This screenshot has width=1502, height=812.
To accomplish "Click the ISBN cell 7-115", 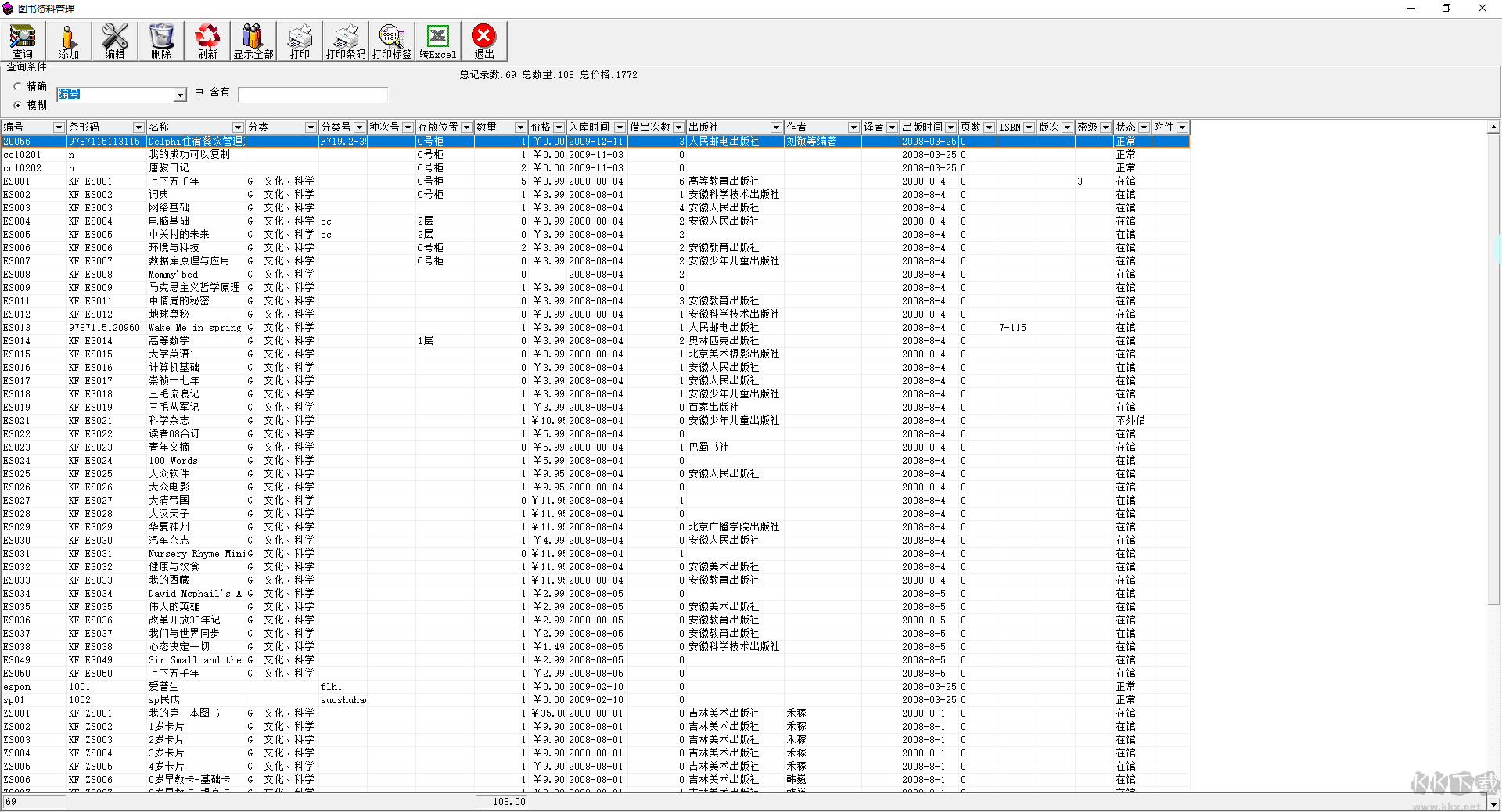I will click(x=1012, y=328).
